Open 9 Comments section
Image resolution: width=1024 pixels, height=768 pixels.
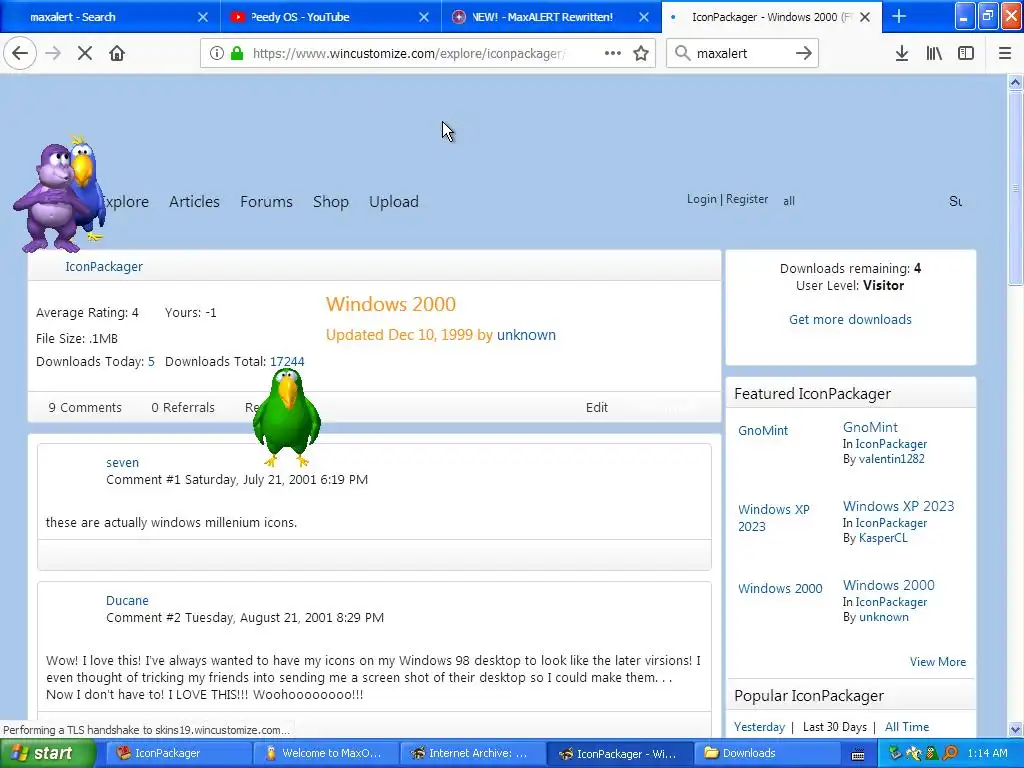(x=85, y=408)
